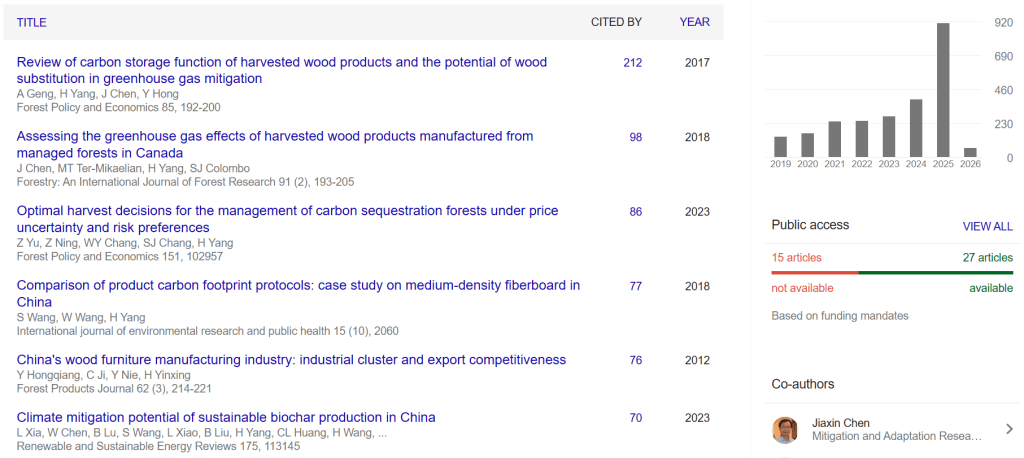Click the 2025 bar in citations chart

942,90
